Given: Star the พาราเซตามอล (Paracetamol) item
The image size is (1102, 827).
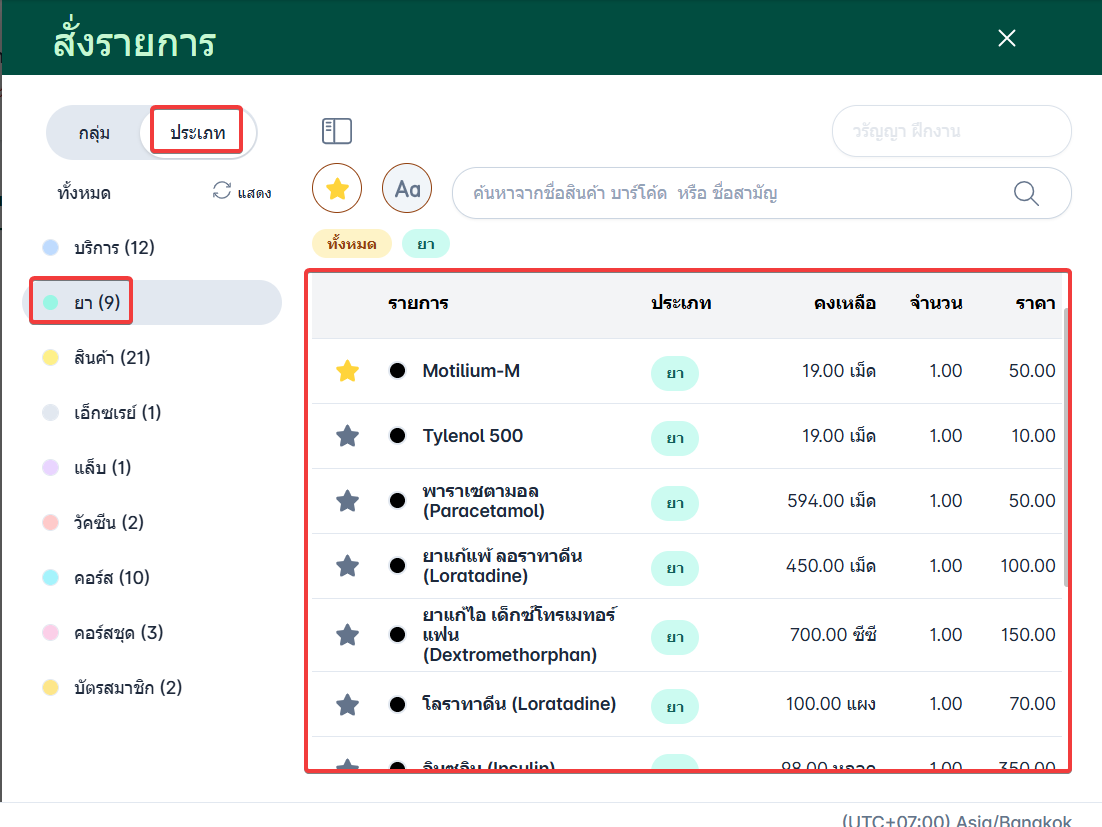Looking at the screenshot, I should [347, 501].
